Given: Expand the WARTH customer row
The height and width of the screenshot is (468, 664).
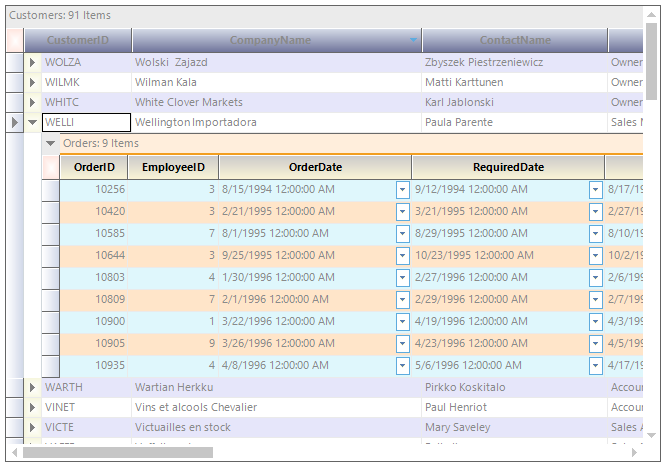Looking at the screenshot, I should (x=32, y=387).
